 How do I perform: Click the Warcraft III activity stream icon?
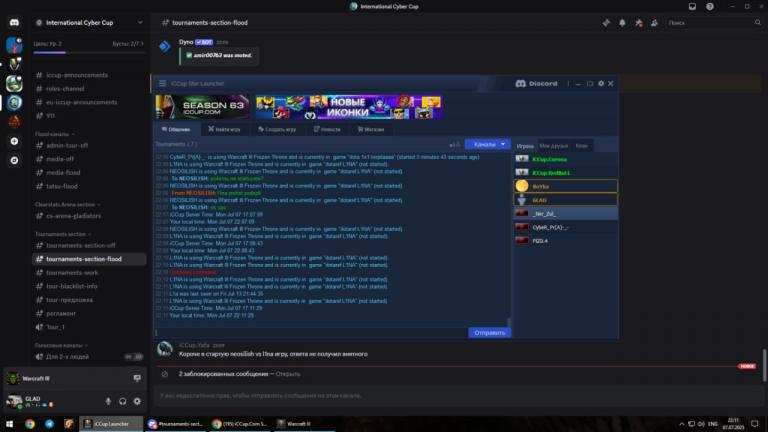137,378
